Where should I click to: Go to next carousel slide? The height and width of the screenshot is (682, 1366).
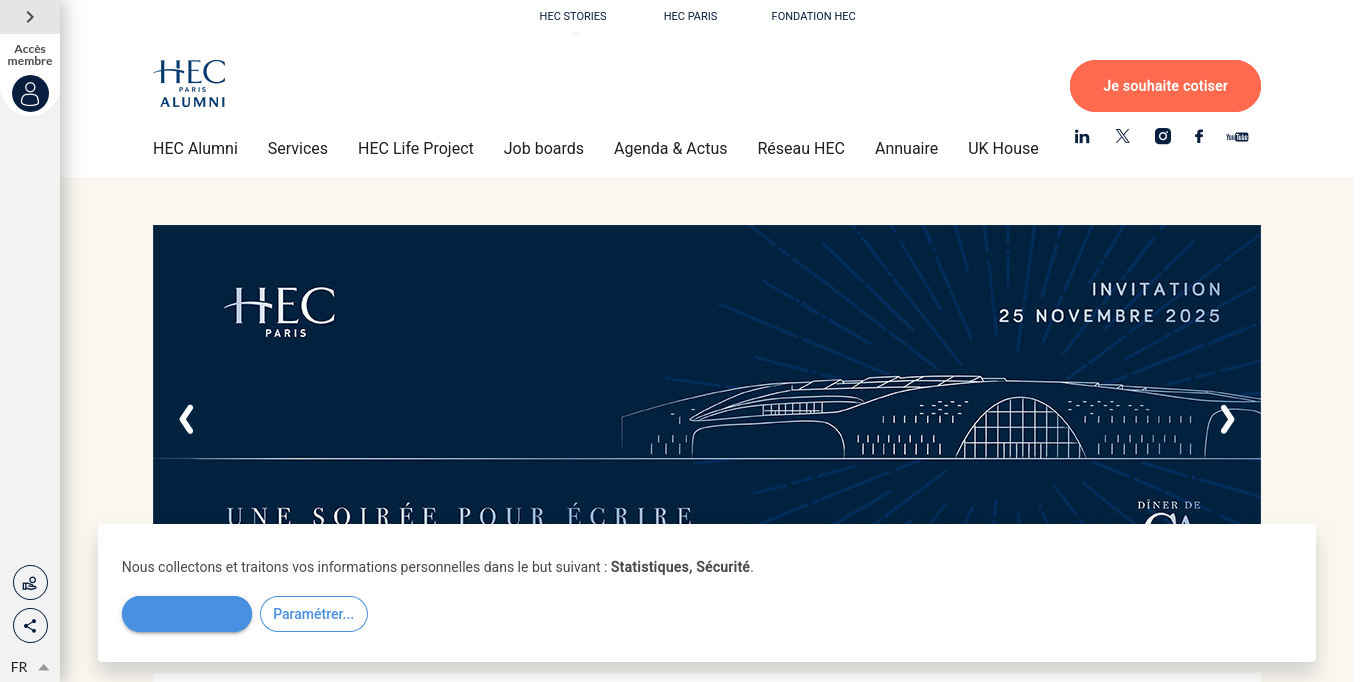pyautogui.click(x=1227, y=420)
